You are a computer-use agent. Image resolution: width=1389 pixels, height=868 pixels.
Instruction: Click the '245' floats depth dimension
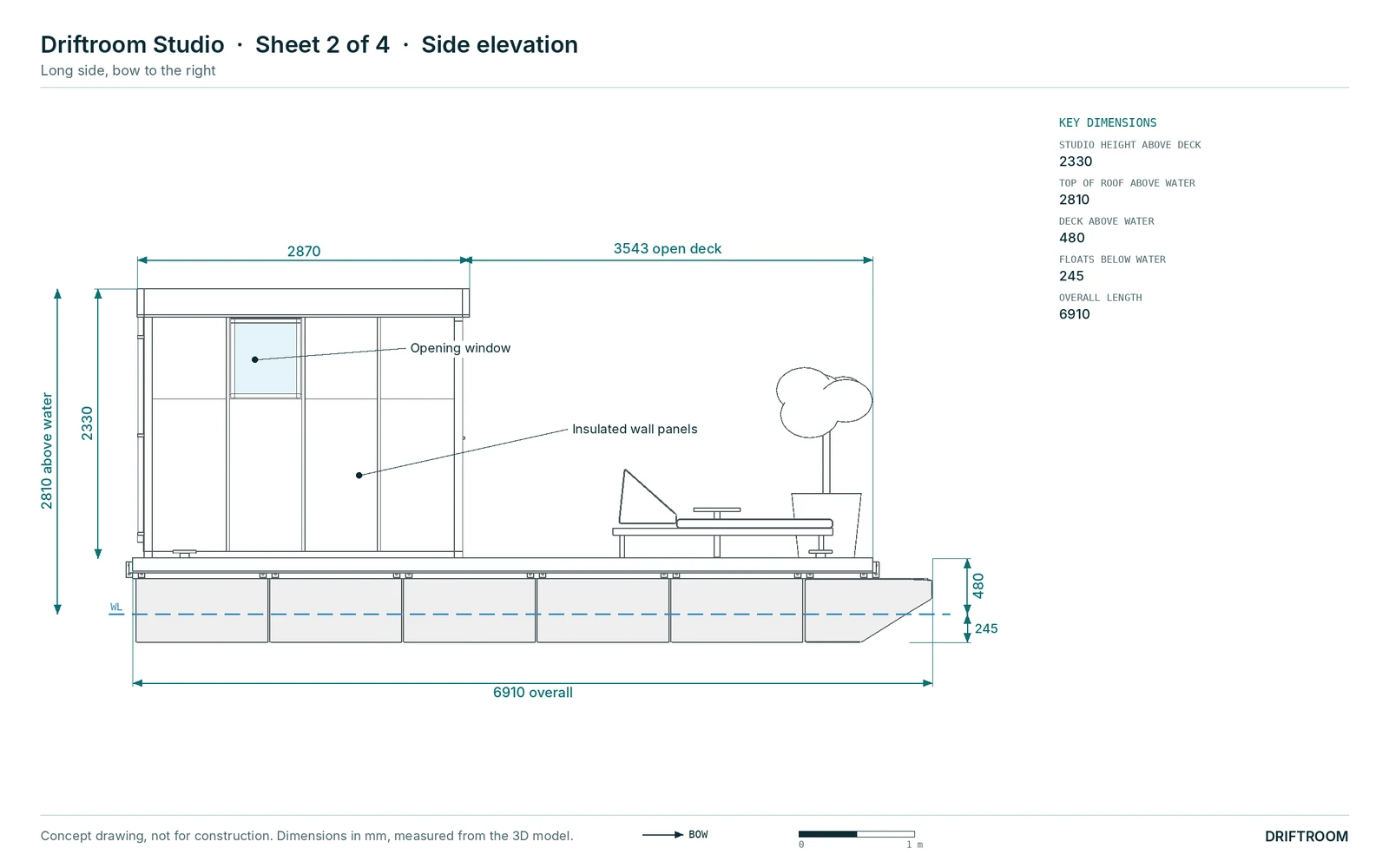pyautogui.click(x=986, y=628)
